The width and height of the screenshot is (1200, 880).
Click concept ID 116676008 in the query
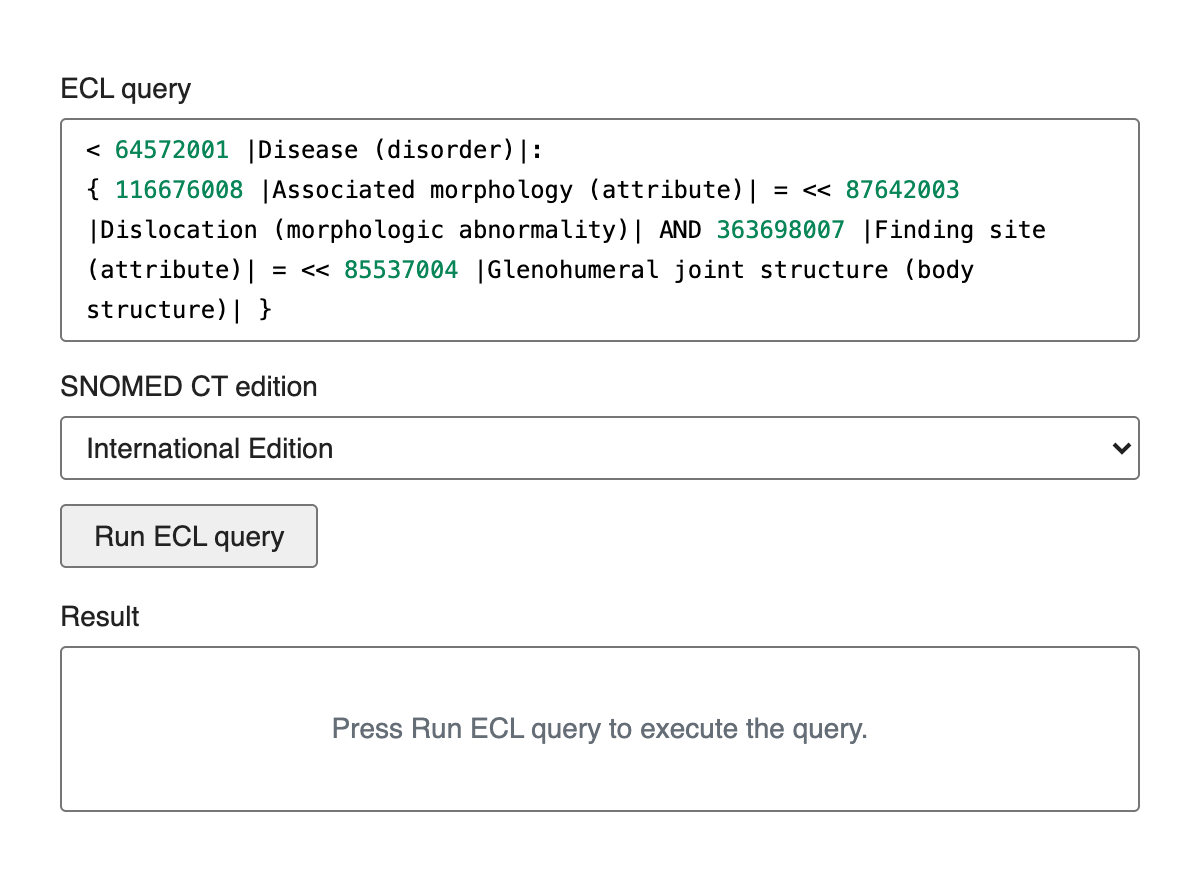(x=179, y=190)
